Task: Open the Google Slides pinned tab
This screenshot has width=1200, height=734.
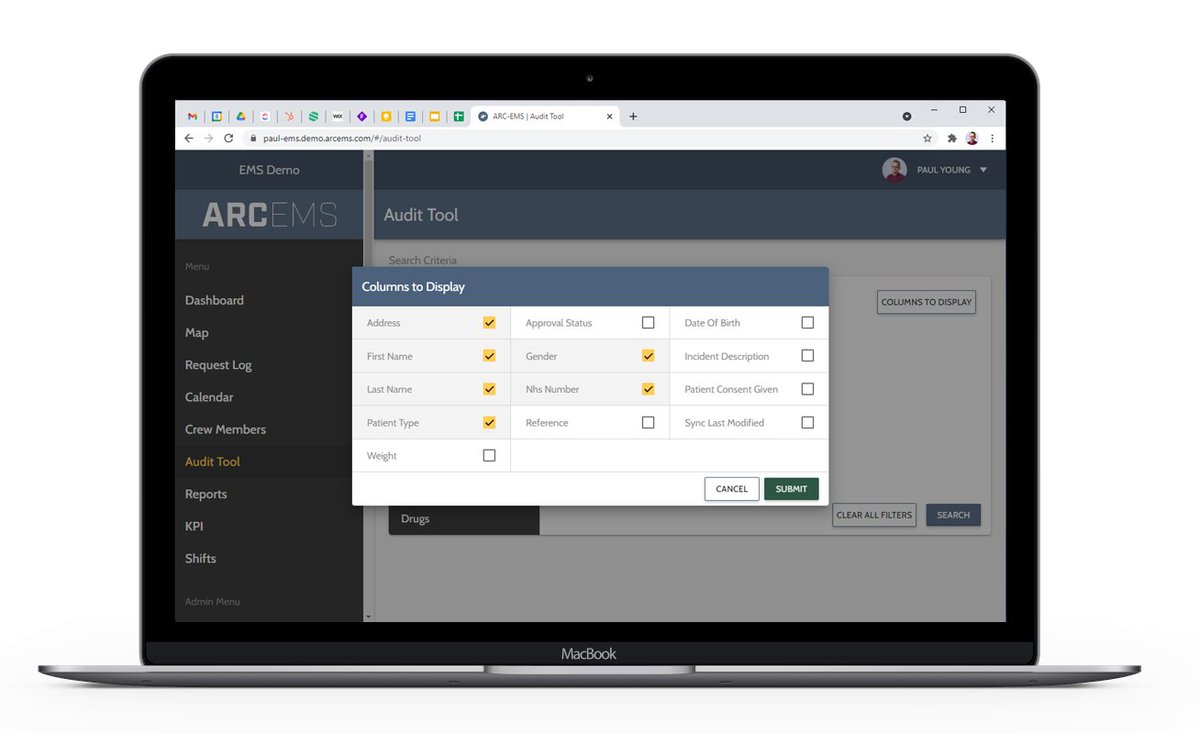Action: click(x=435, y=116)
